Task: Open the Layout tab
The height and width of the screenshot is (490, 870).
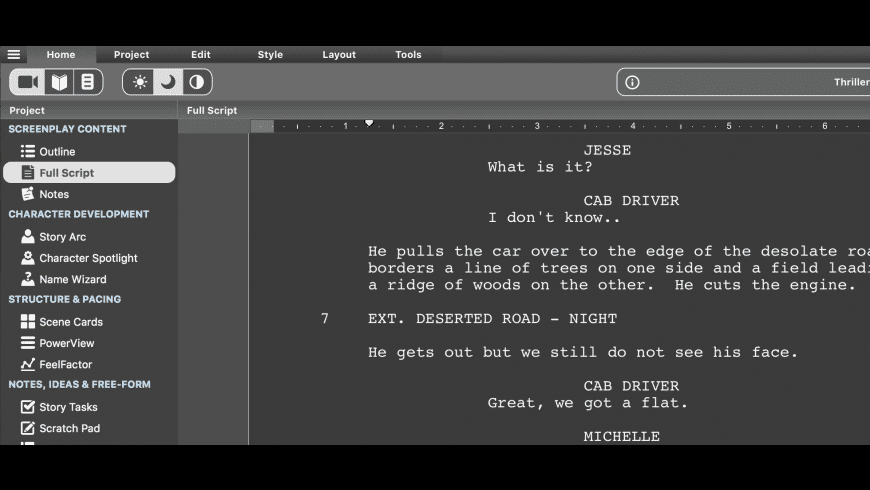Action: coord(339,54)
